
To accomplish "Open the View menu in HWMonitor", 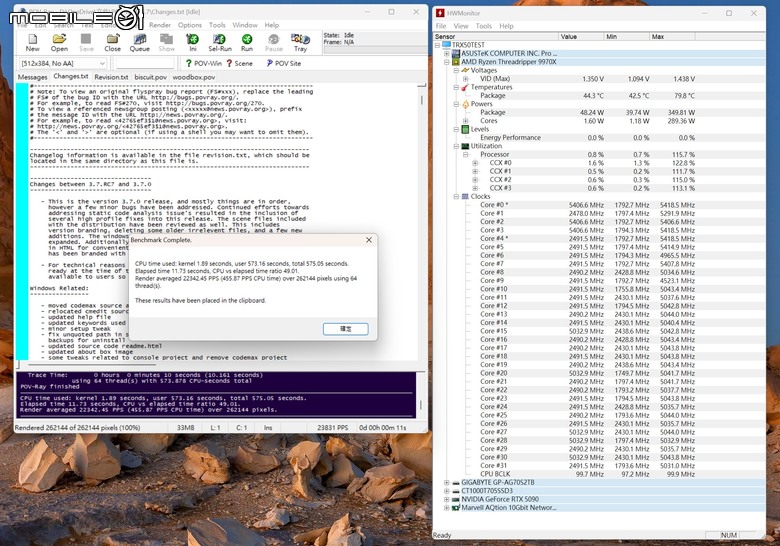I will point(461,26).
